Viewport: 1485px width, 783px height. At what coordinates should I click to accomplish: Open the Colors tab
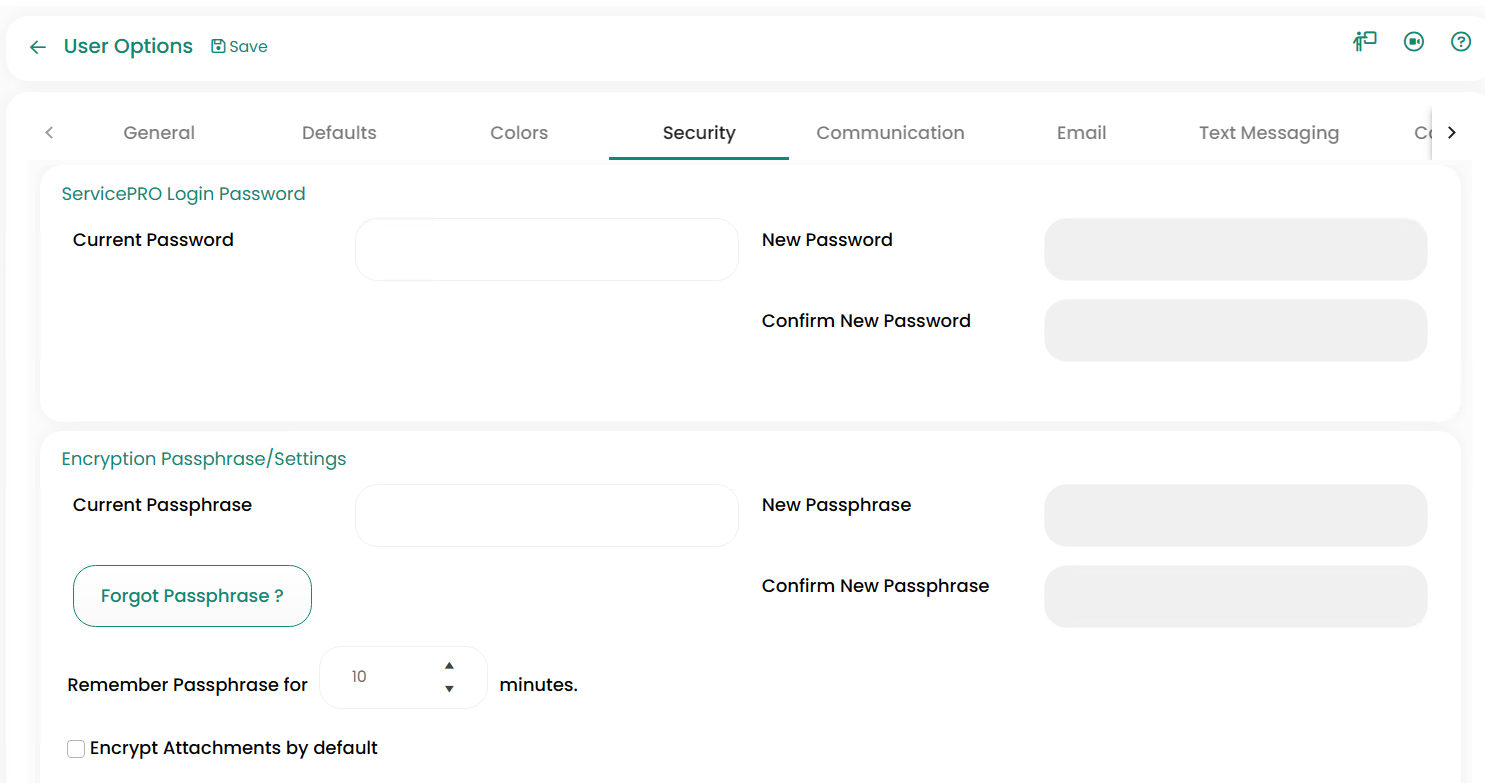tap(519, 133)
